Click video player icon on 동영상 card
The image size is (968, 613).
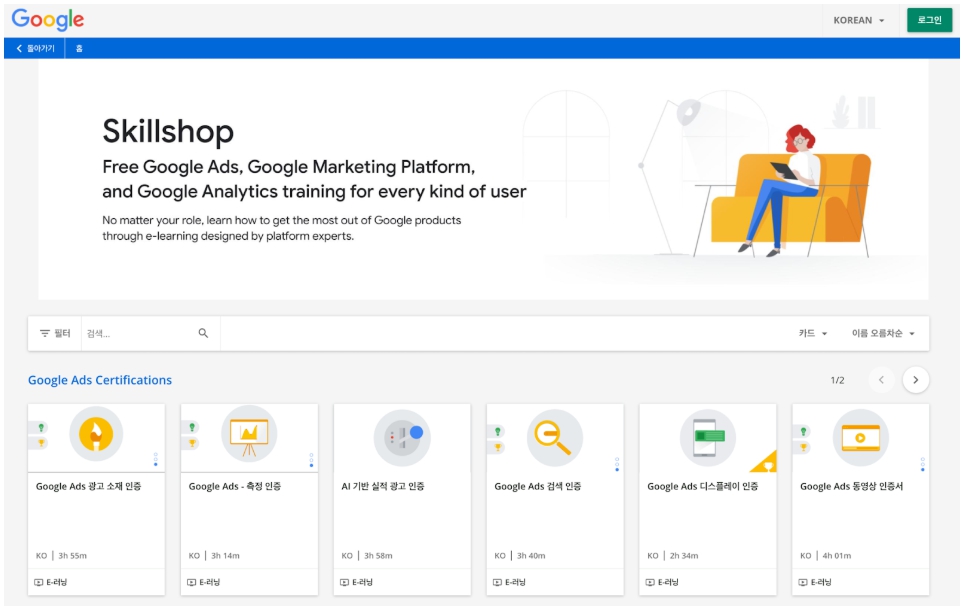861,437
